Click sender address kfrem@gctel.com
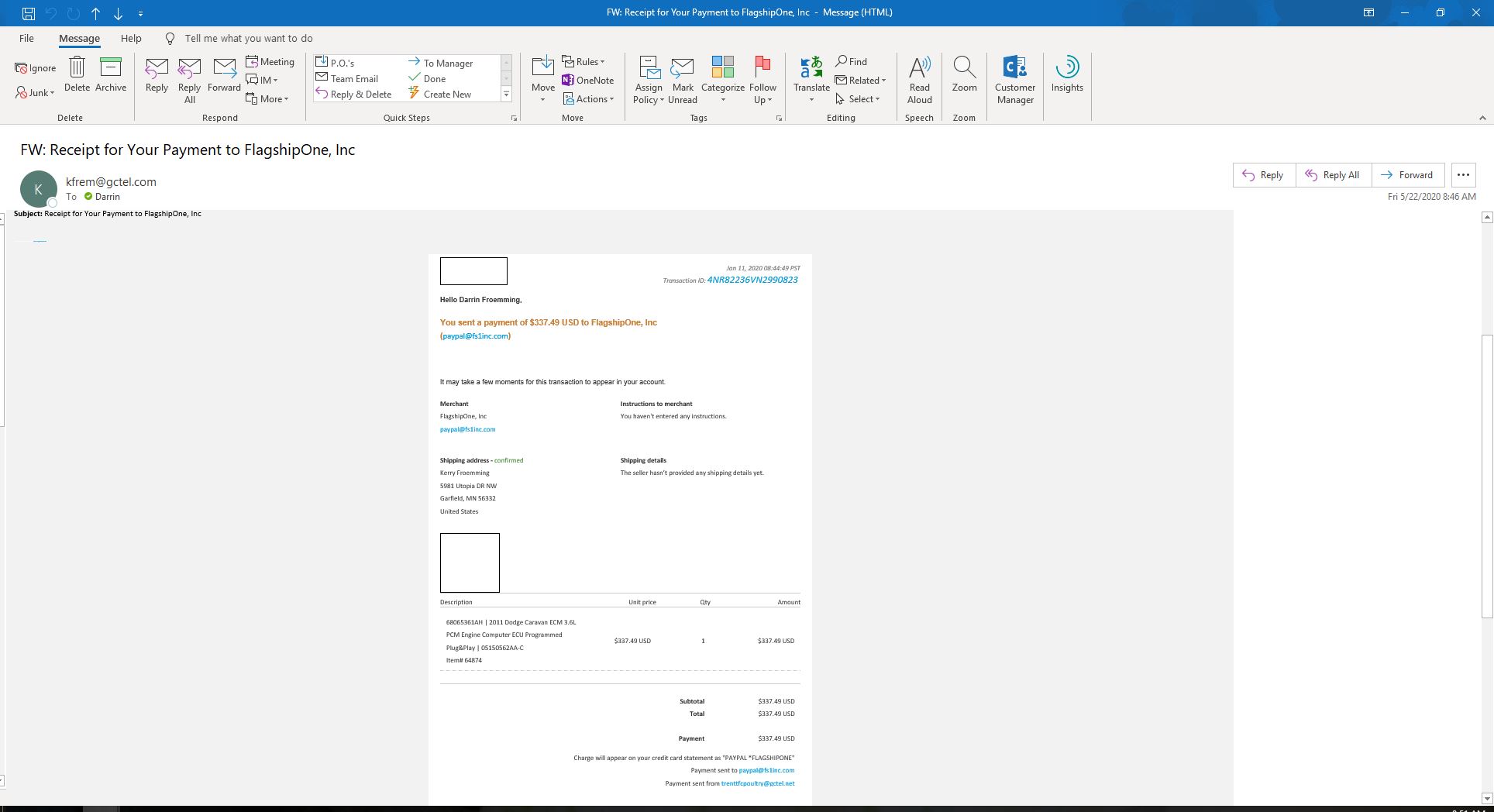The height and width of the screenshot is (812, 1494). click(x=111, y=182)
